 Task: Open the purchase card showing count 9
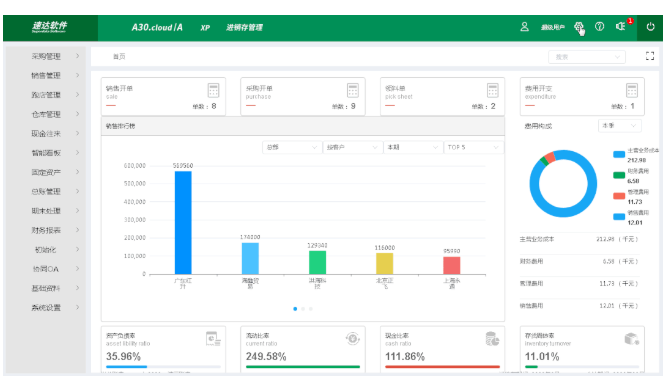tap(303, 96)
